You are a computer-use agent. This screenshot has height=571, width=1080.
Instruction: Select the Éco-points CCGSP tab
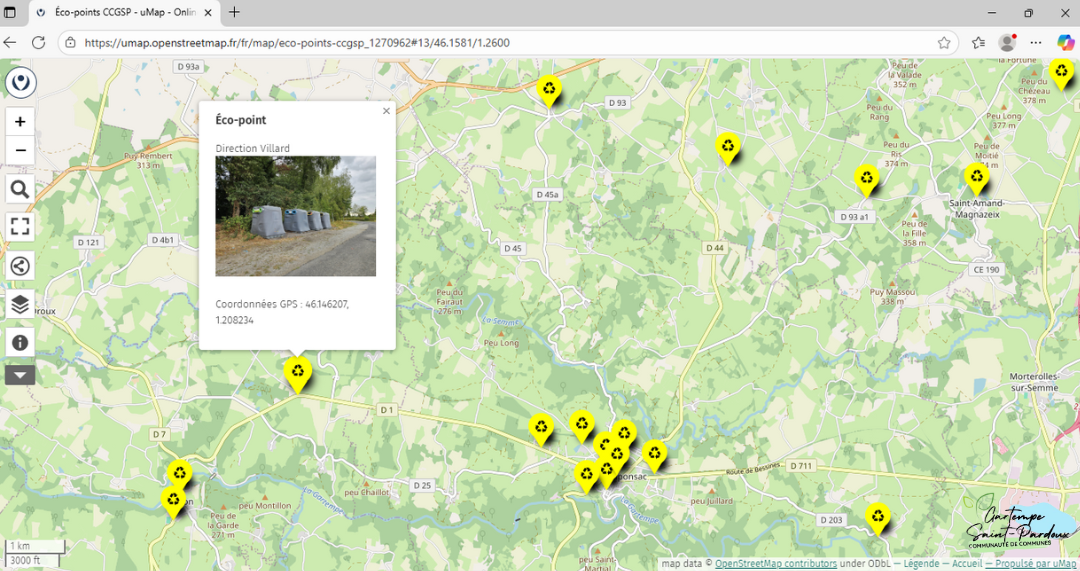coord(120,13)
